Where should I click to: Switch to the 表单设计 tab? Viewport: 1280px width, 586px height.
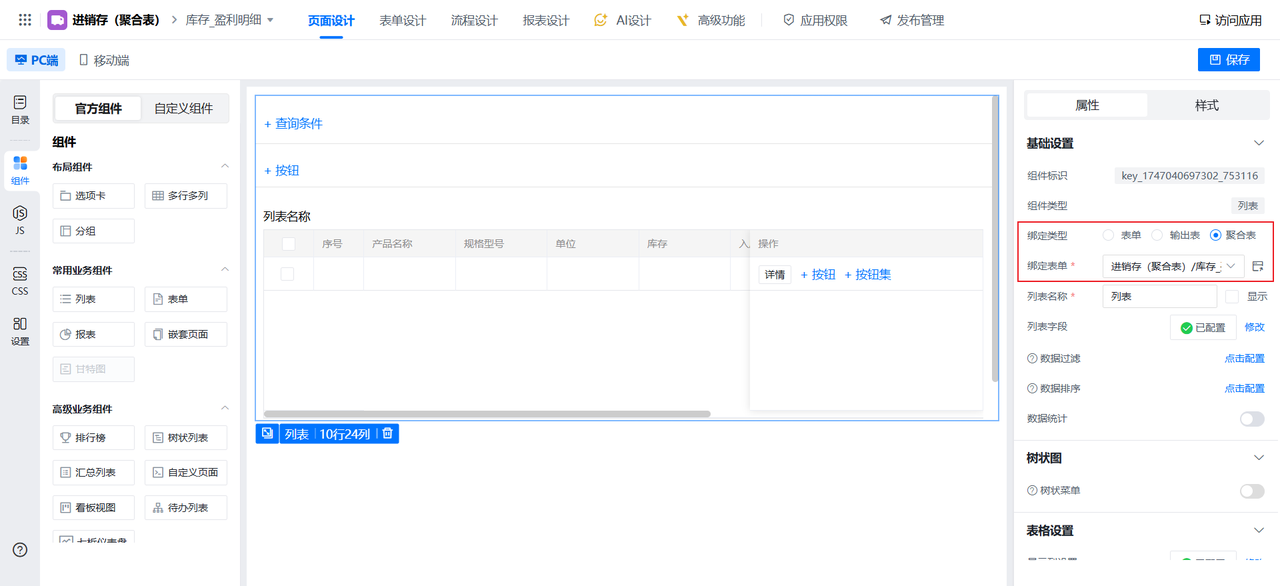[x=403, y=20]
